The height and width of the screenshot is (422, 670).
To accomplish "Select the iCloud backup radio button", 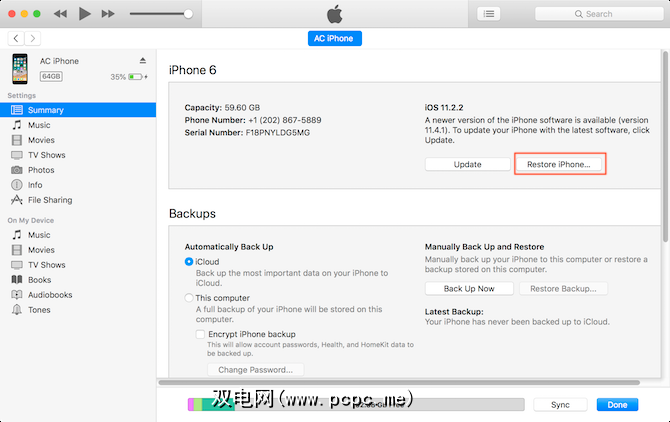I will tap(189, 261).
